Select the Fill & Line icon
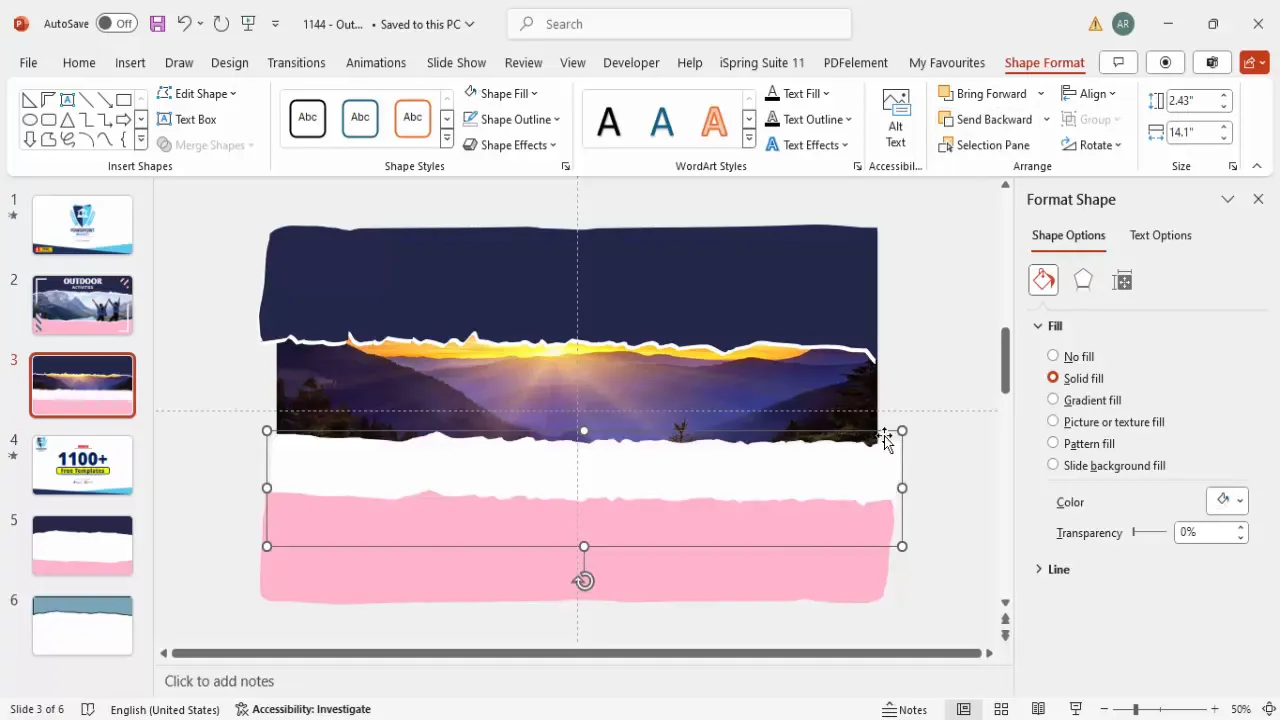The height and width of the screenshot is (720, 1280). click(x=1043, y=280)
